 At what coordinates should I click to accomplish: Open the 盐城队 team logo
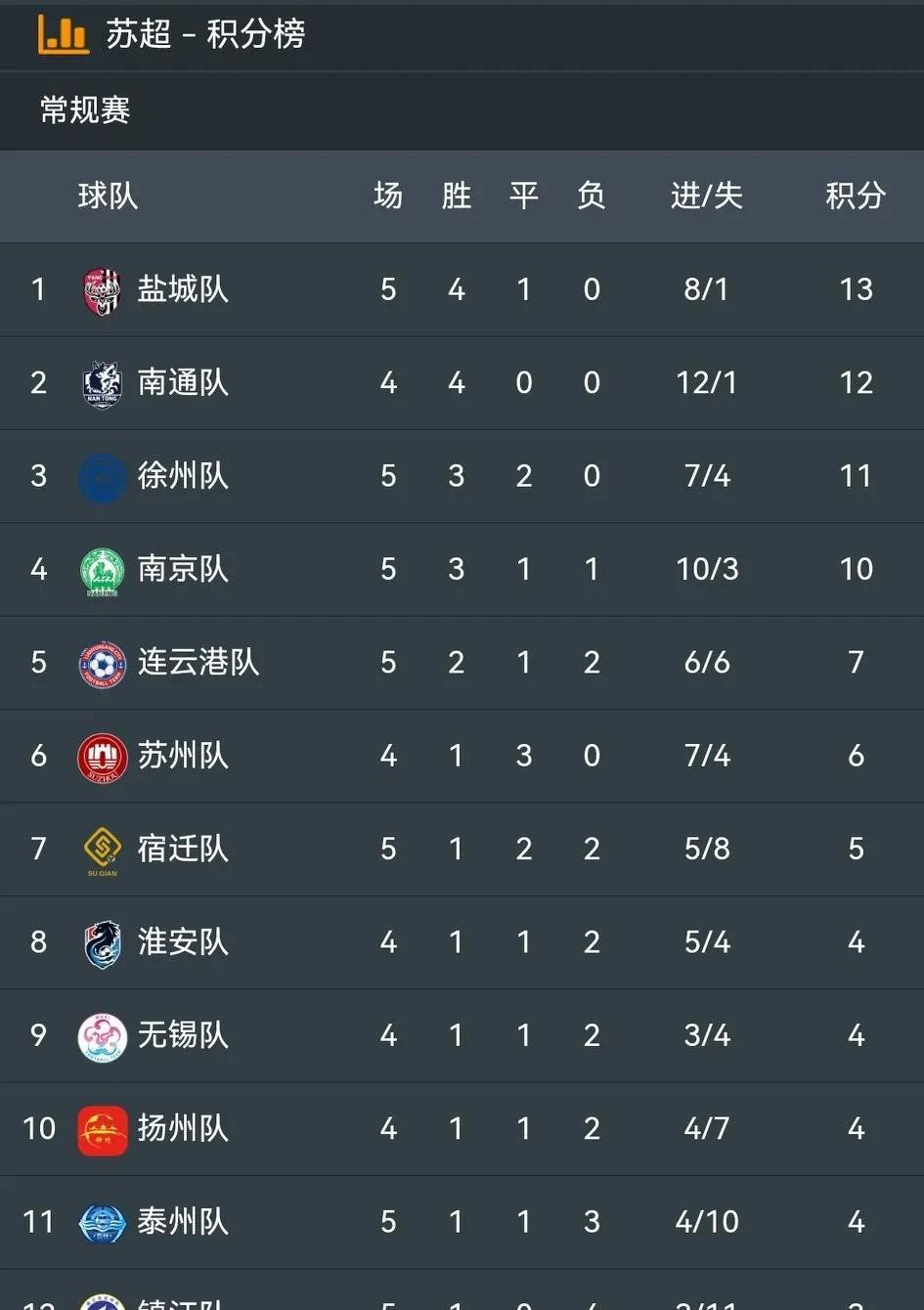103,291
